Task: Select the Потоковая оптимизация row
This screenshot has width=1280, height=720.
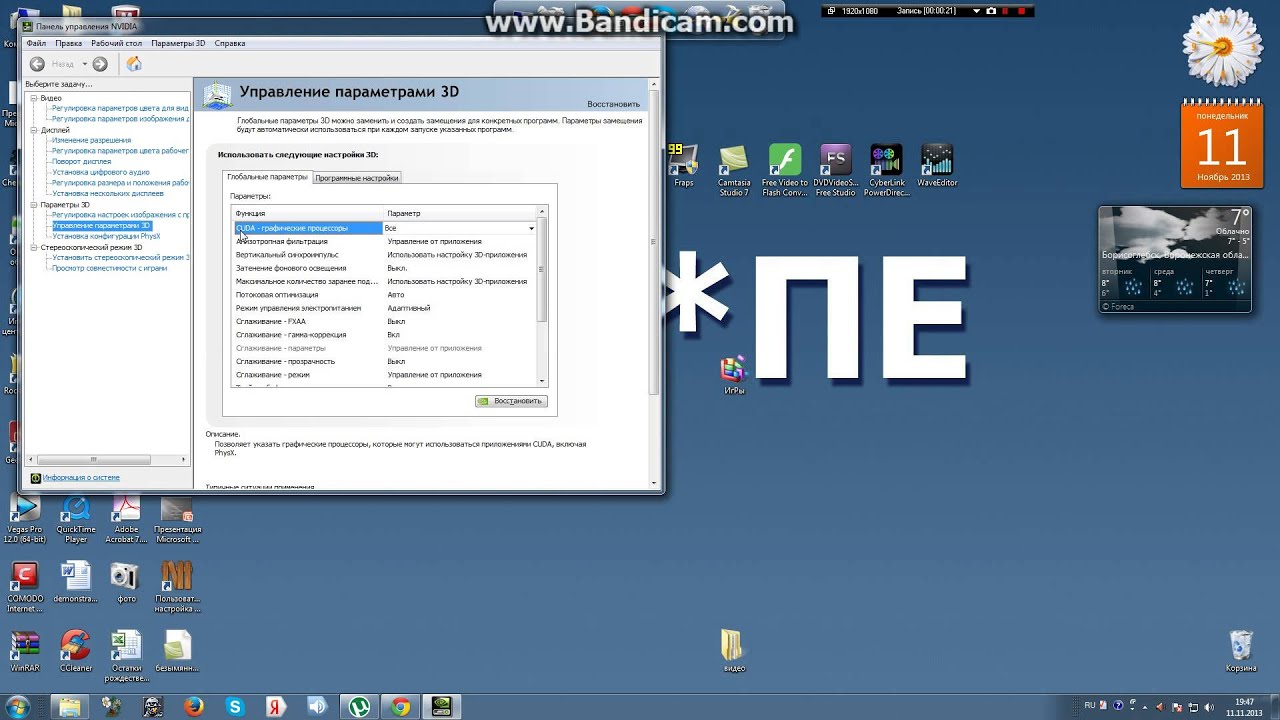Action: click(x=385, y=295)
